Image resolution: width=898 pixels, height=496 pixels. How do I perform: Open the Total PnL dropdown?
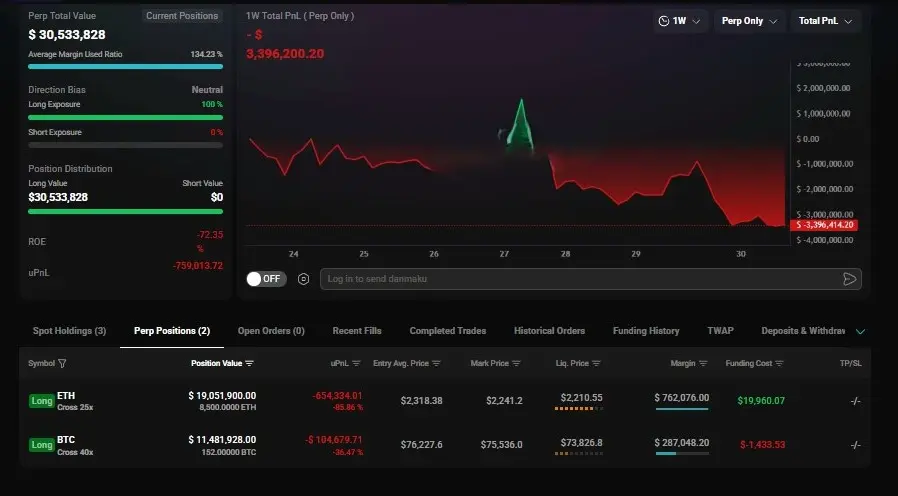825,21
